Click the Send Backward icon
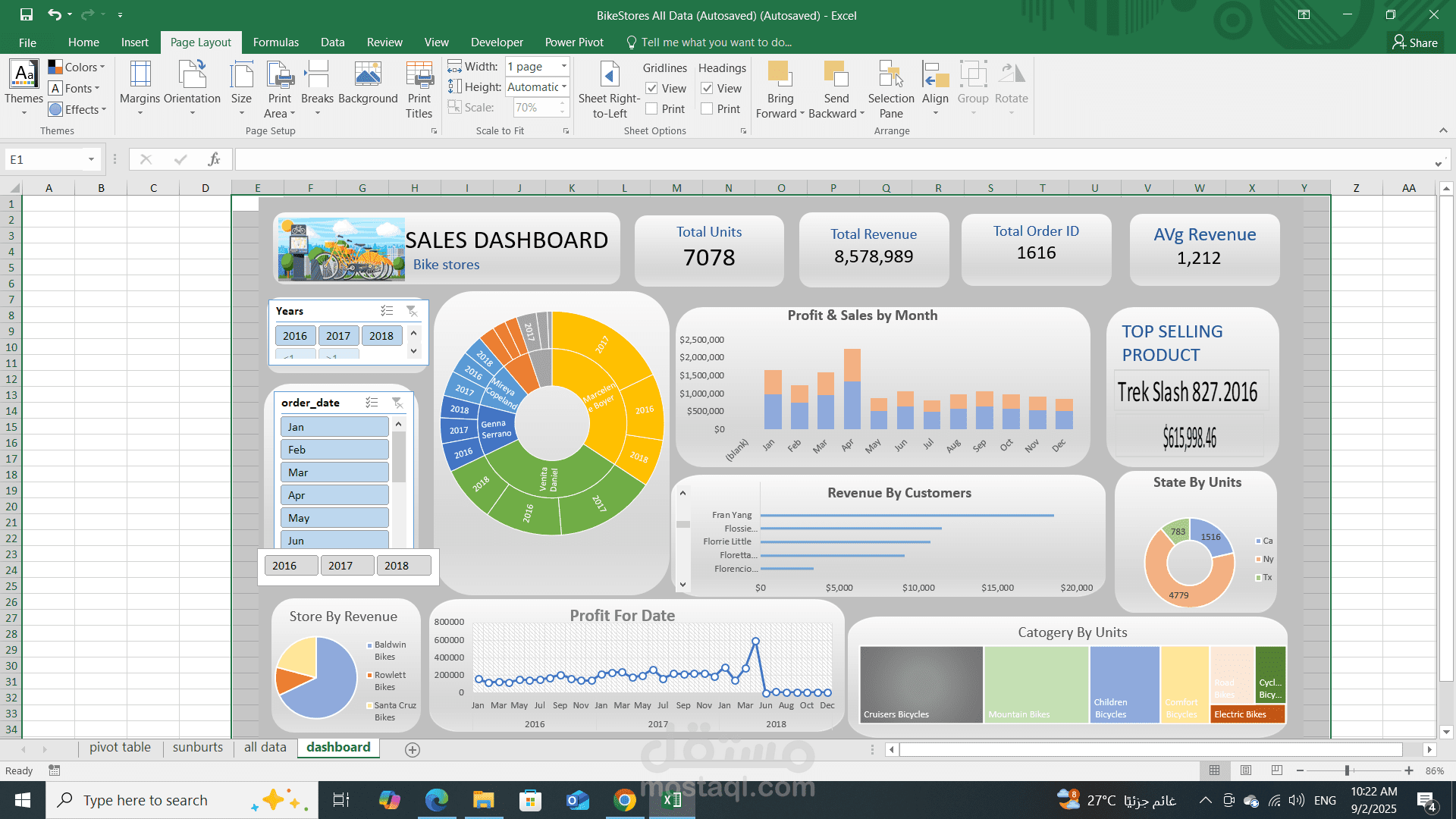The width and height of the screenshot is (1456, 819). click(836, 74)
